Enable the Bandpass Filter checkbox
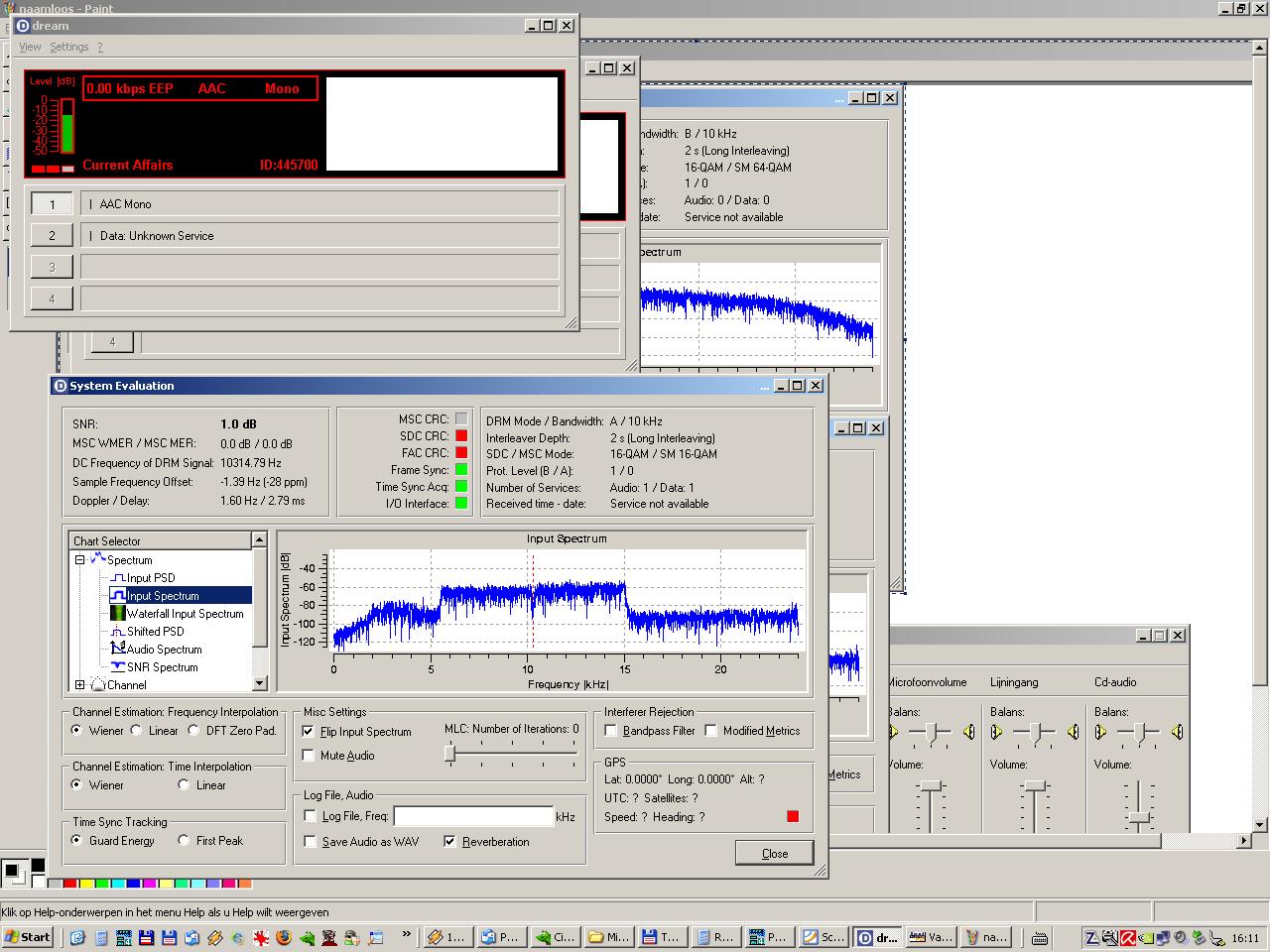 point(611,731)
